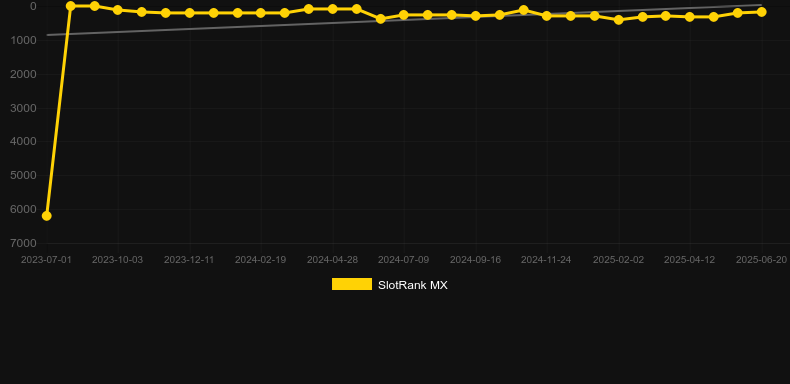Click the data point above 2024-04-28
790x384 pixels.
click(333, 9)
